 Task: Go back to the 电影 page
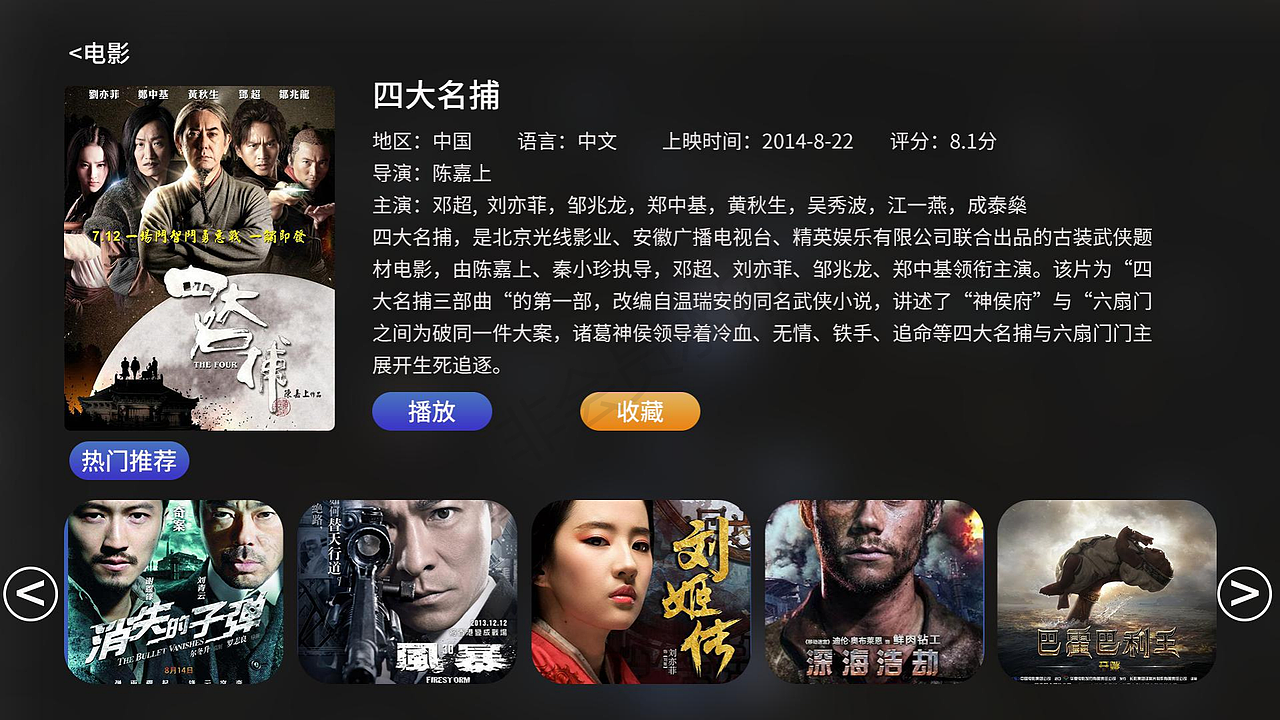coord(99,53)
